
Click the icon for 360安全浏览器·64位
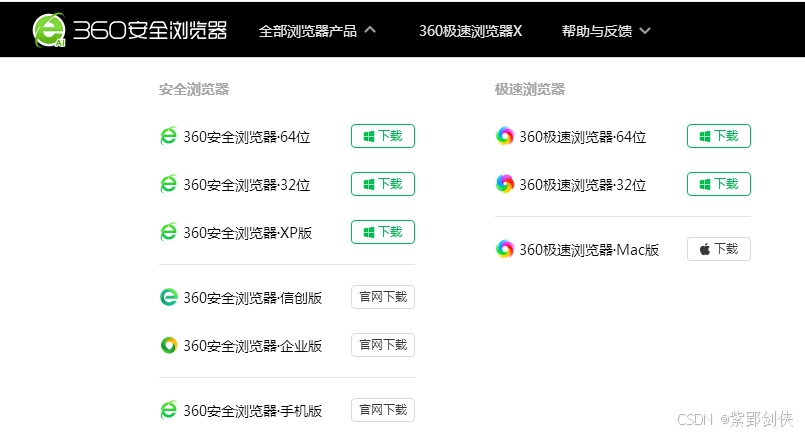click(168, 136)
